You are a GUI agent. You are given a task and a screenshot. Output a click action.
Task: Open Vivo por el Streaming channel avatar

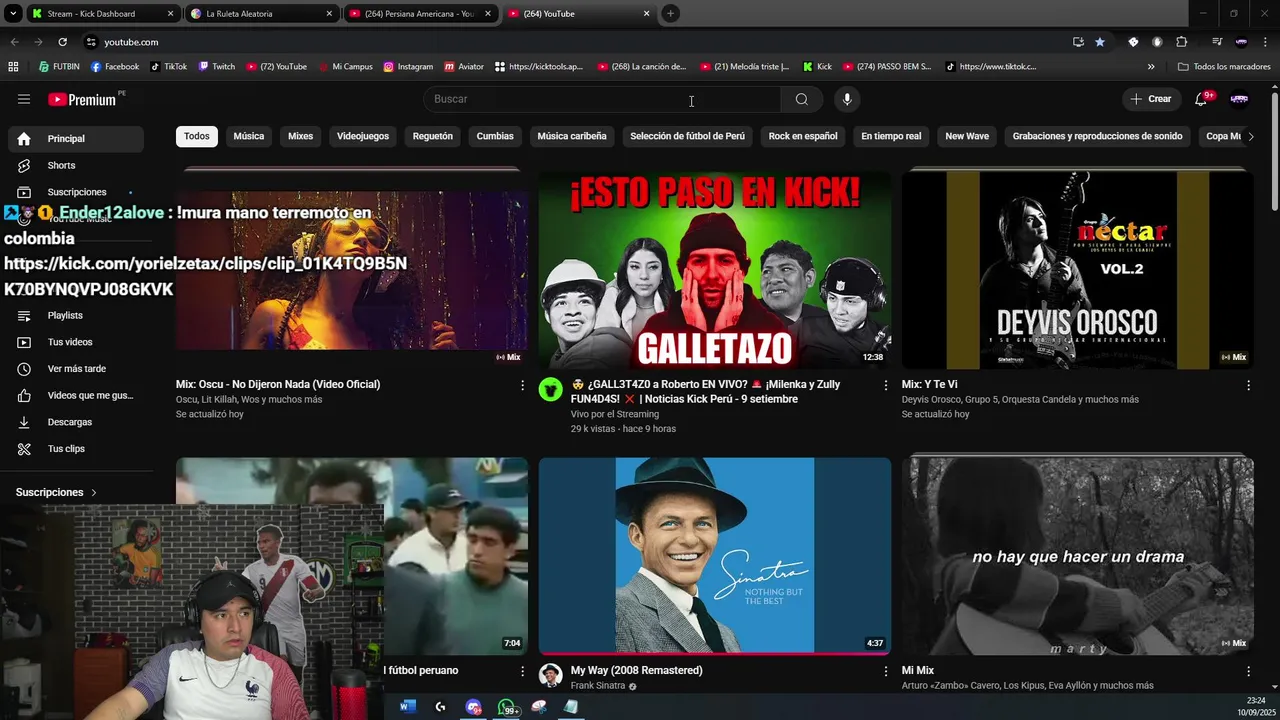click(x=551, y=390)
